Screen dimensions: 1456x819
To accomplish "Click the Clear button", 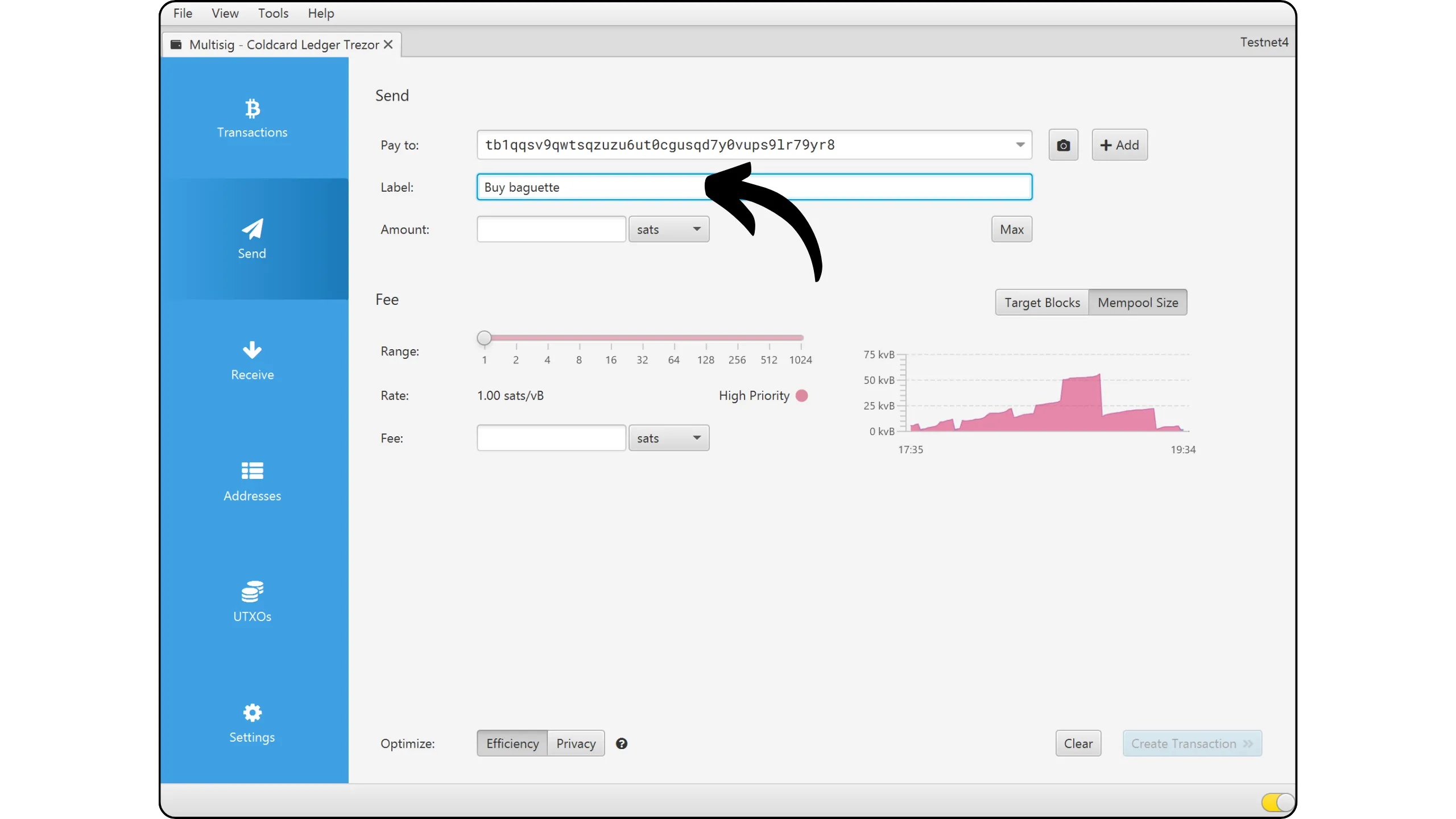I will [x=1078, y=744].
